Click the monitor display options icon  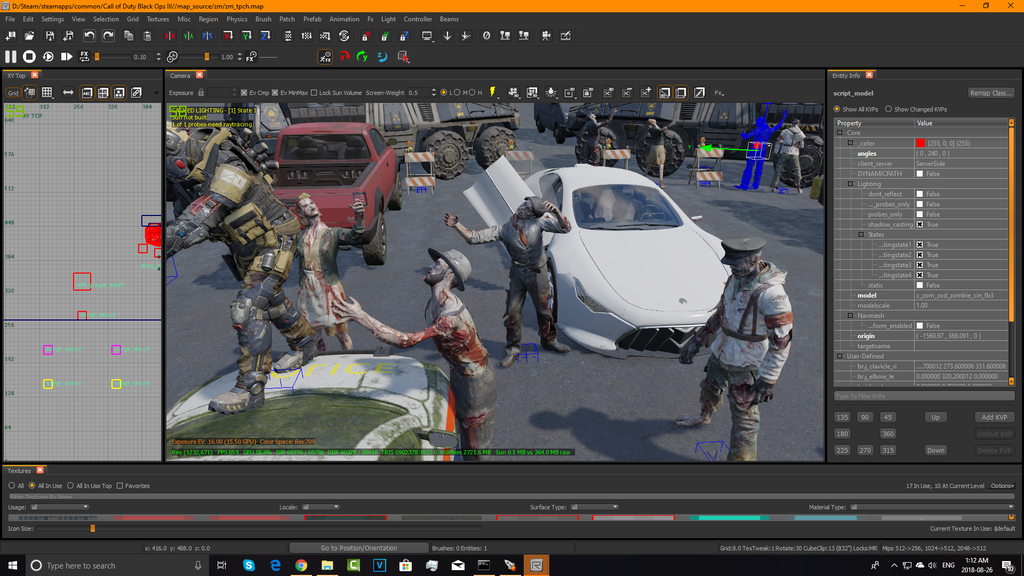(427, 36)
